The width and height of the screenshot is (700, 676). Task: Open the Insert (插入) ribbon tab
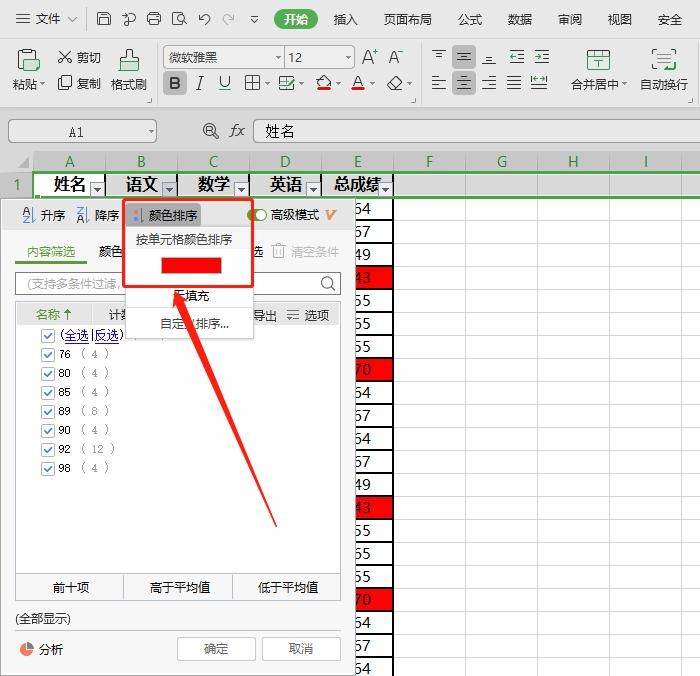345,19
